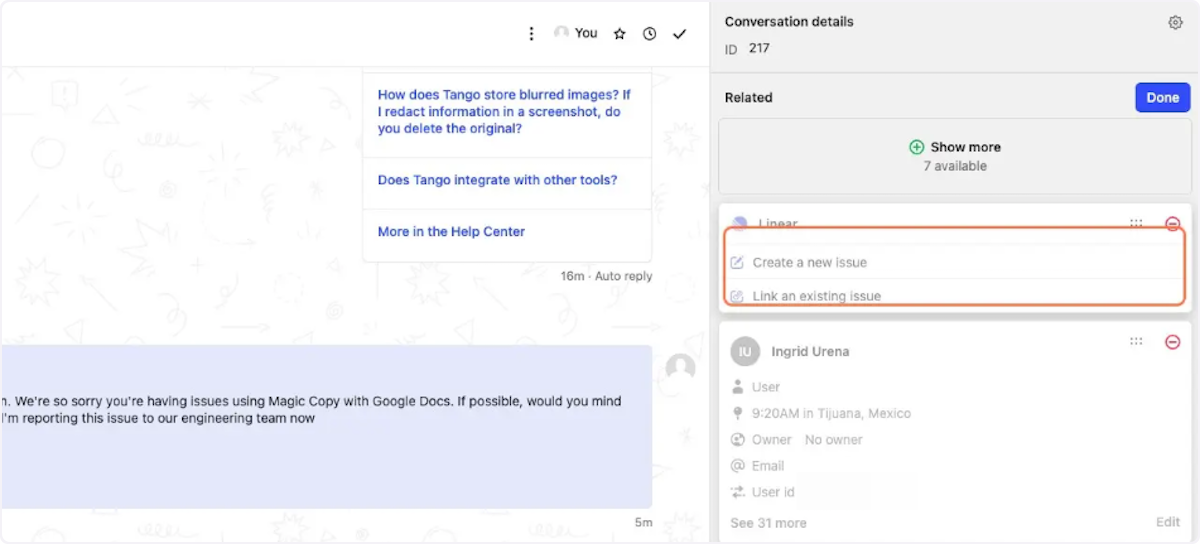Click the Email at-sign icon
Viewport: 1200px width, 544px height.
[x=738, y=466]
